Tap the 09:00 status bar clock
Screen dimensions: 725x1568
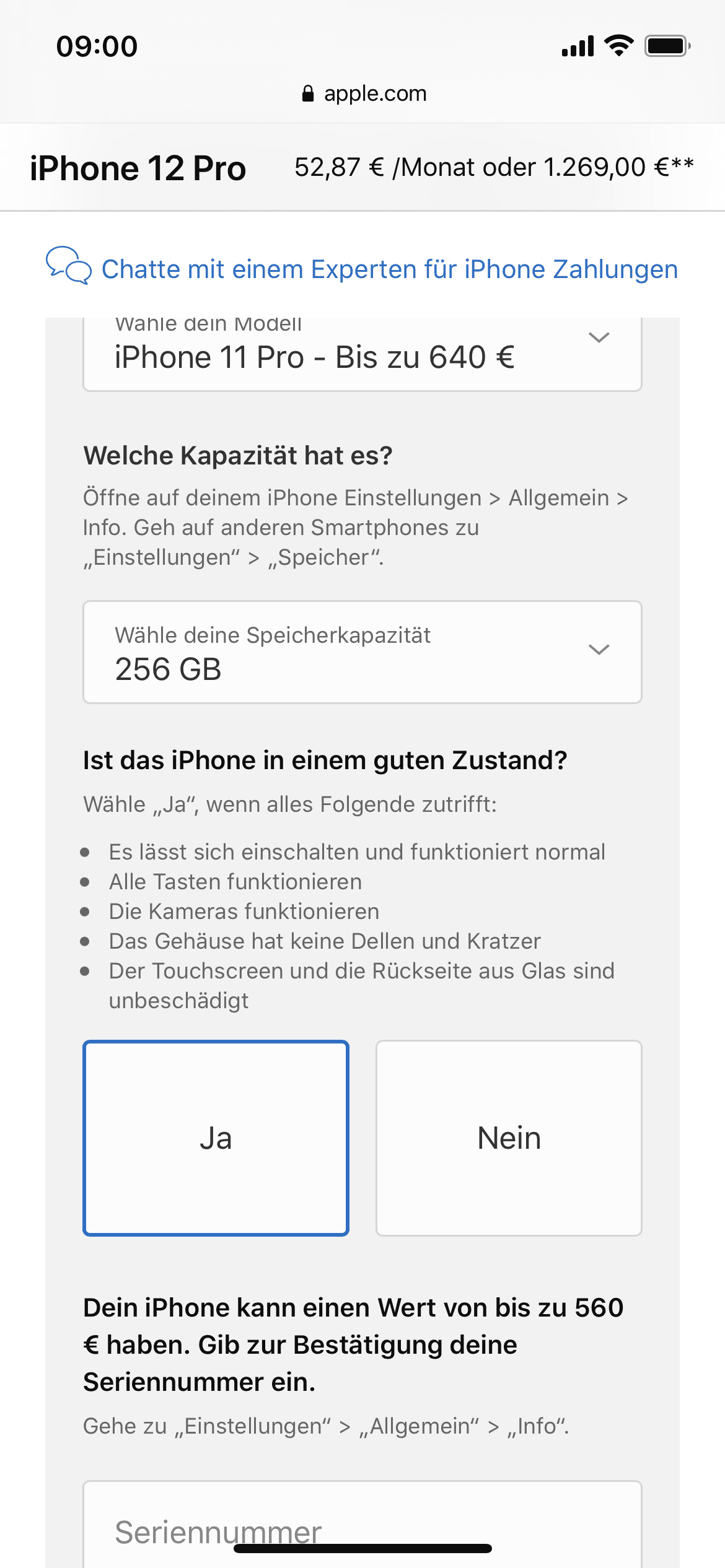click(97, 46)
